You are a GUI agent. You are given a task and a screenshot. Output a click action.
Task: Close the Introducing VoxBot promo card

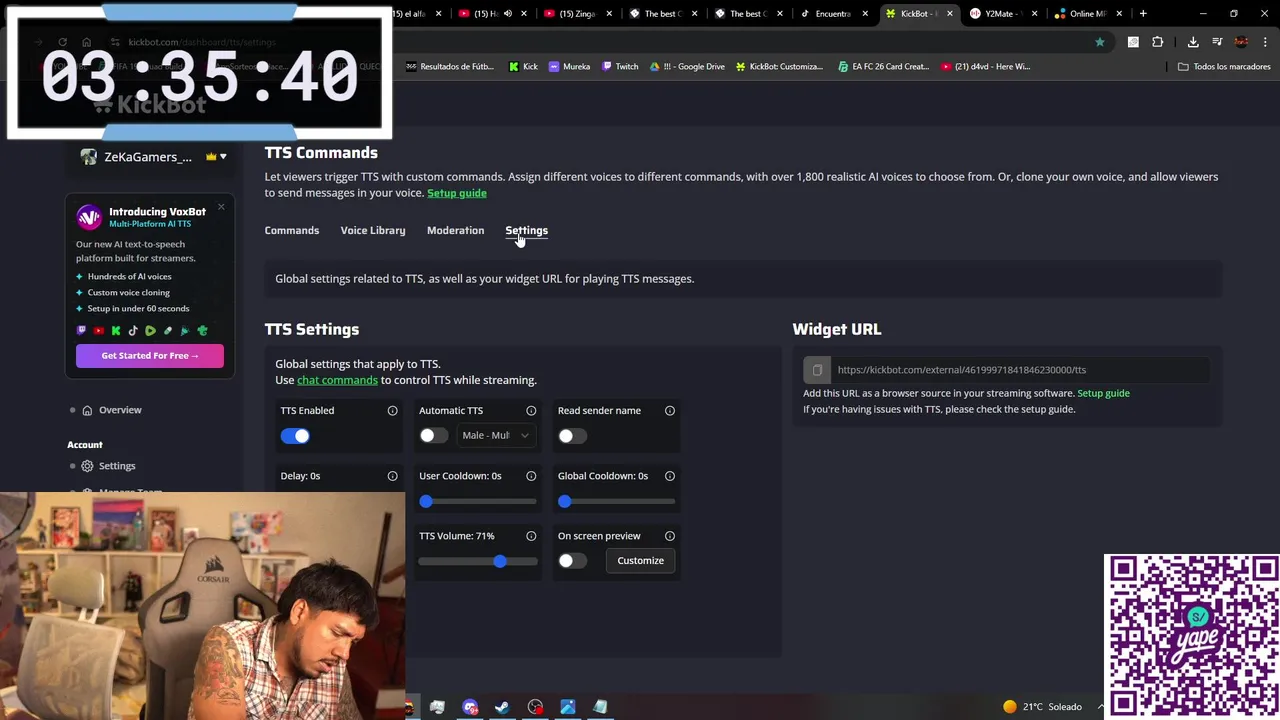pyautogui.click(x=221, y=207)
